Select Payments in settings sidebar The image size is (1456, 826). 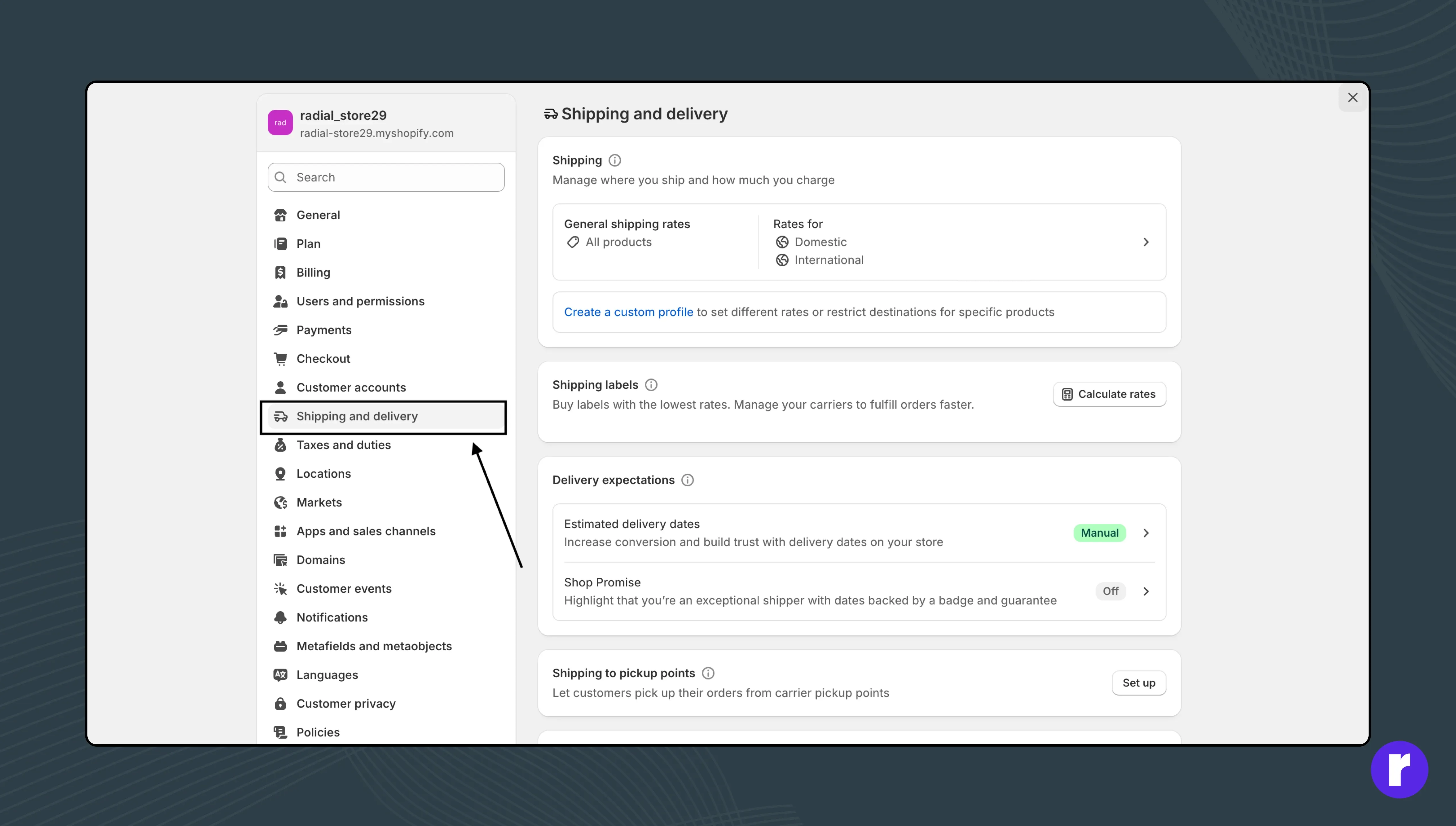coord(323,330)
